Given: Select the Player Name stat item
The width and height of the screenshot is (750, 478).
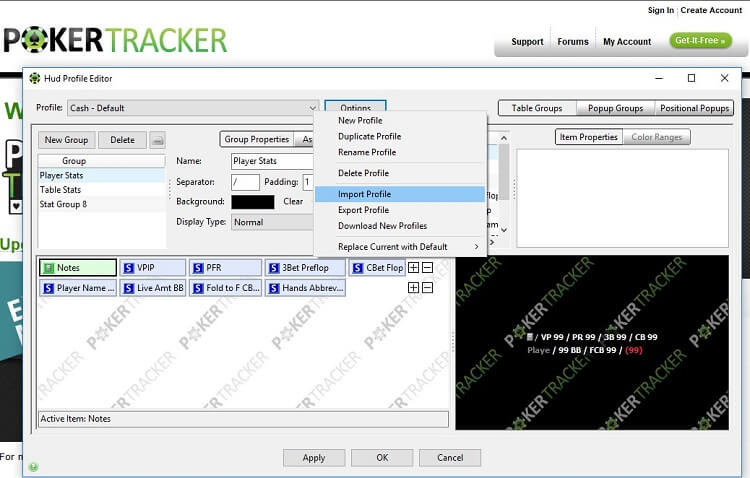Looking at the screenshot, I should coord(78,288).
